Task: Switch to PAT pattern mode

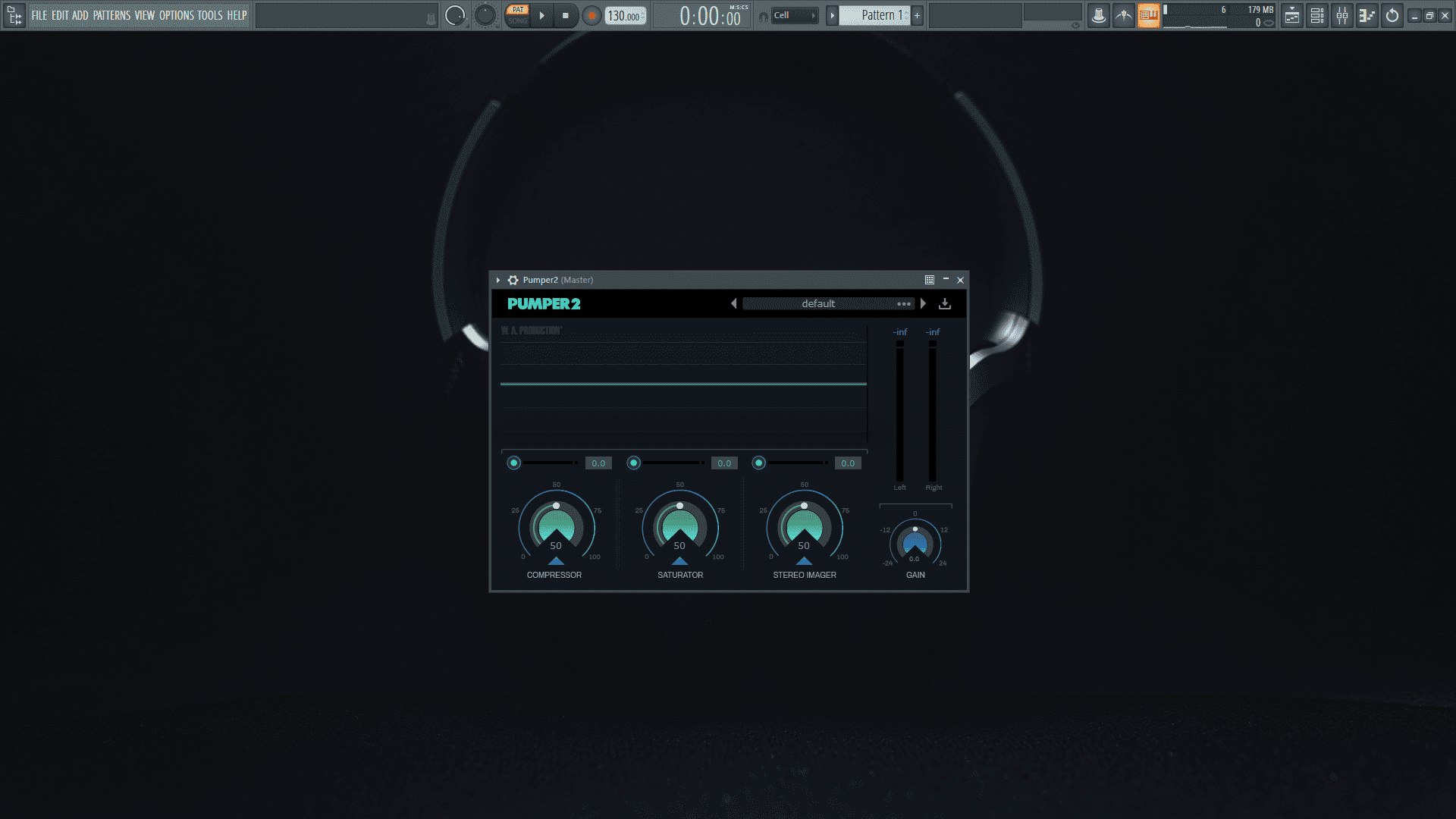Action: pos(518,10)
